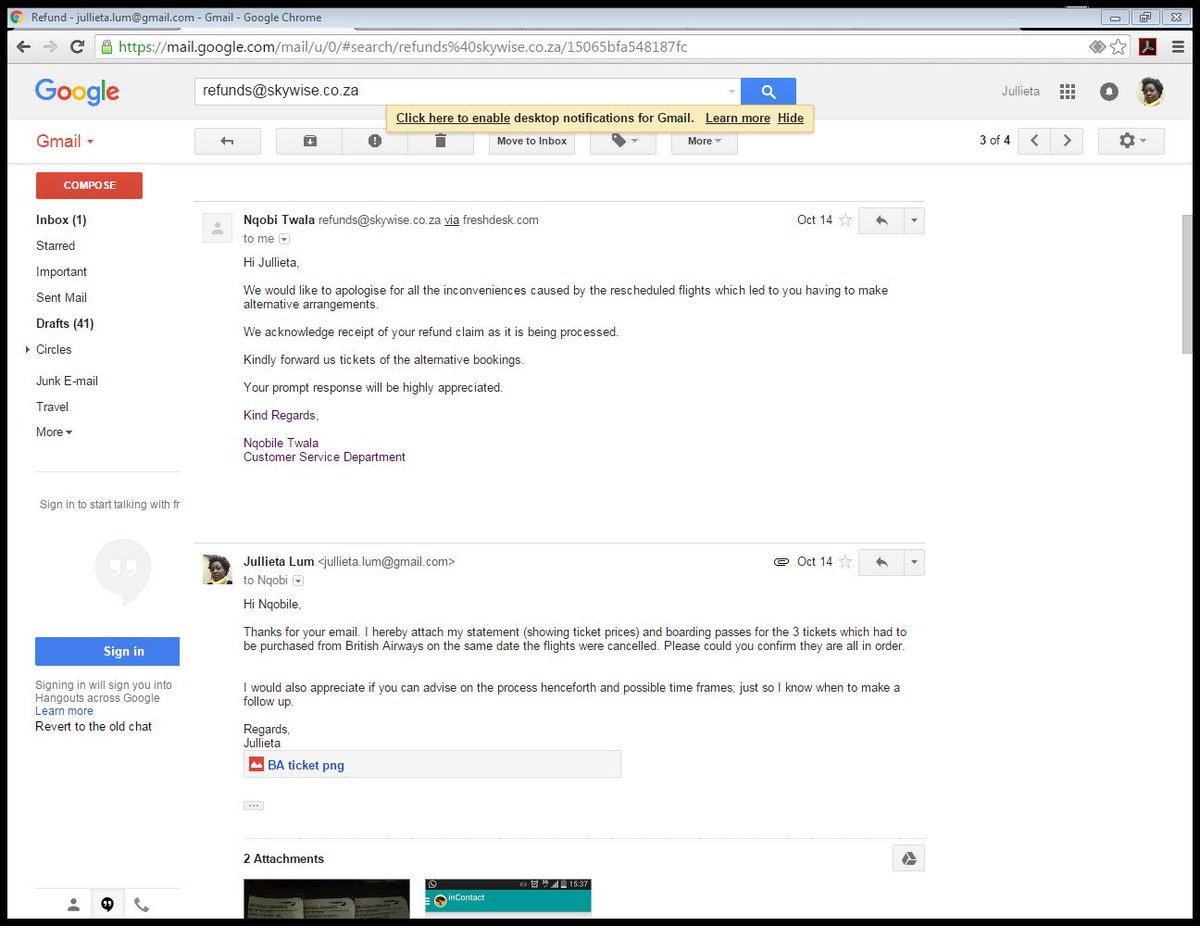Show trimmed content ellipsis button
Image resolution: width=1200 pixels, height=926 pixels.
[x=254, y=805]
